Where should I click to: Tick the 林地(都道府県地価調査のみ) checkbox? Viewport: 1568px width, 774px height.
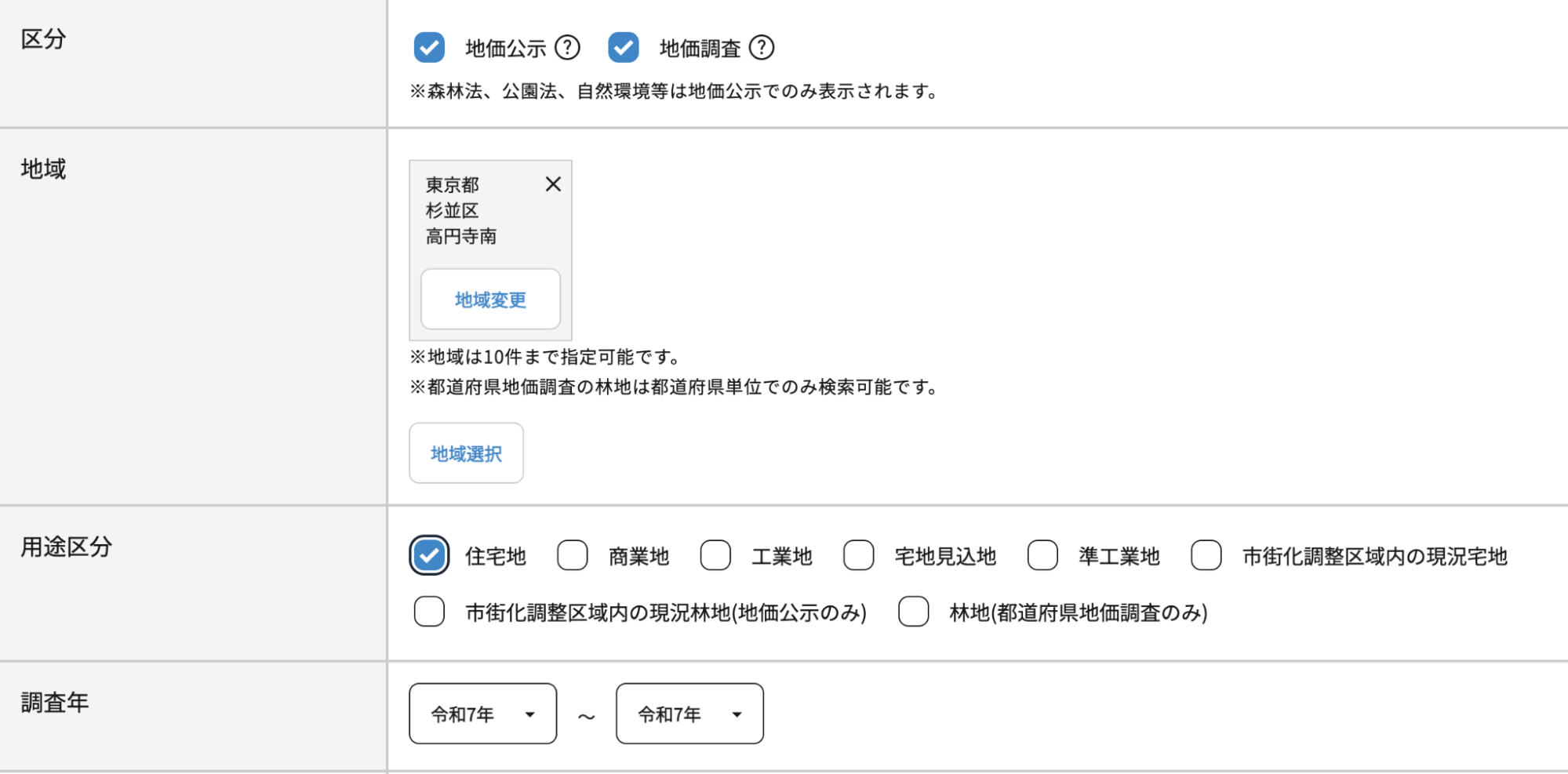point(914,612)
